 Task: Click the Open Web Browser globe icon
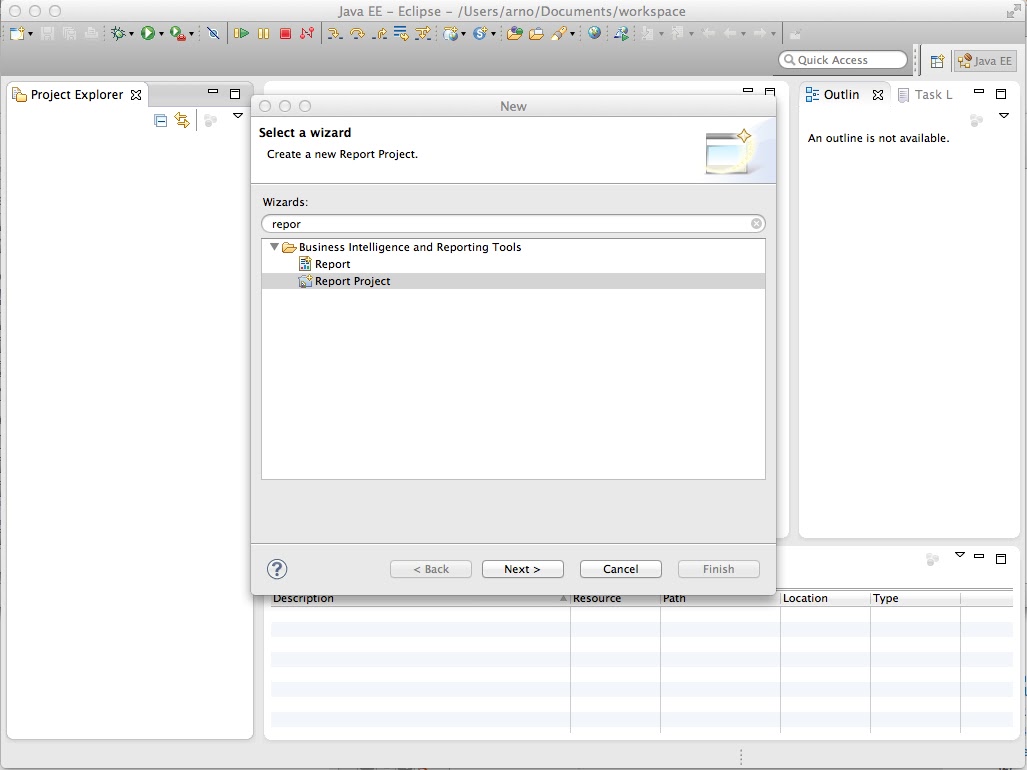(x=594, y=33)
